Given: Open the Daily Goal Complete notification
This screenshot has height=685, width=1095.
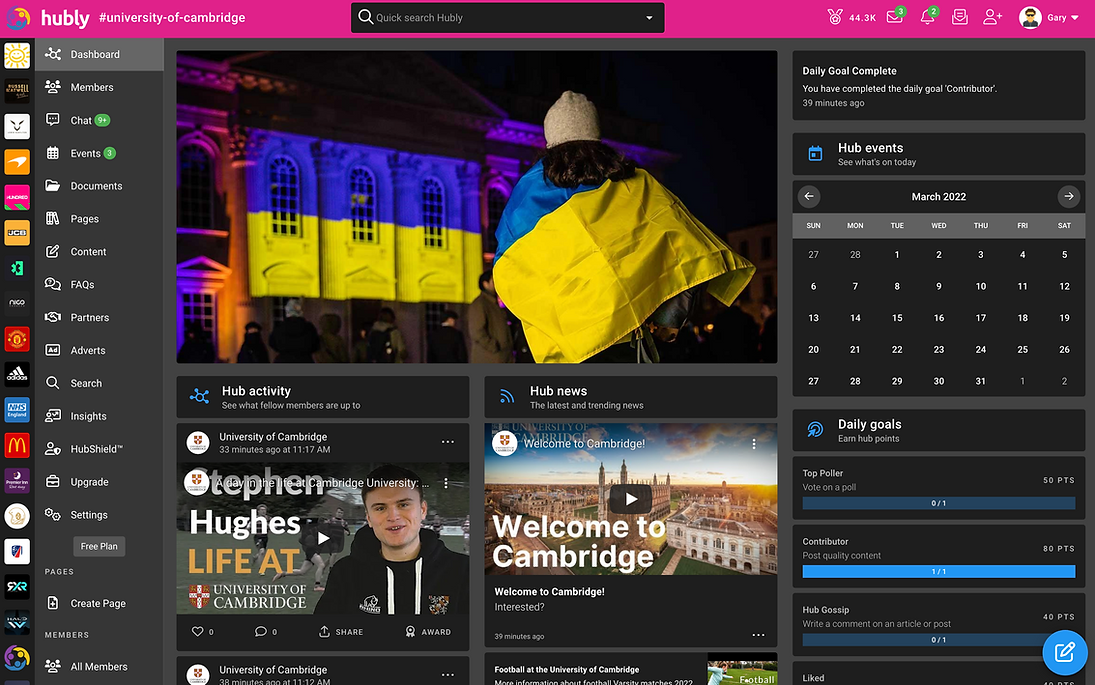Looking at the screenshot, I should (x=939, y=86).
